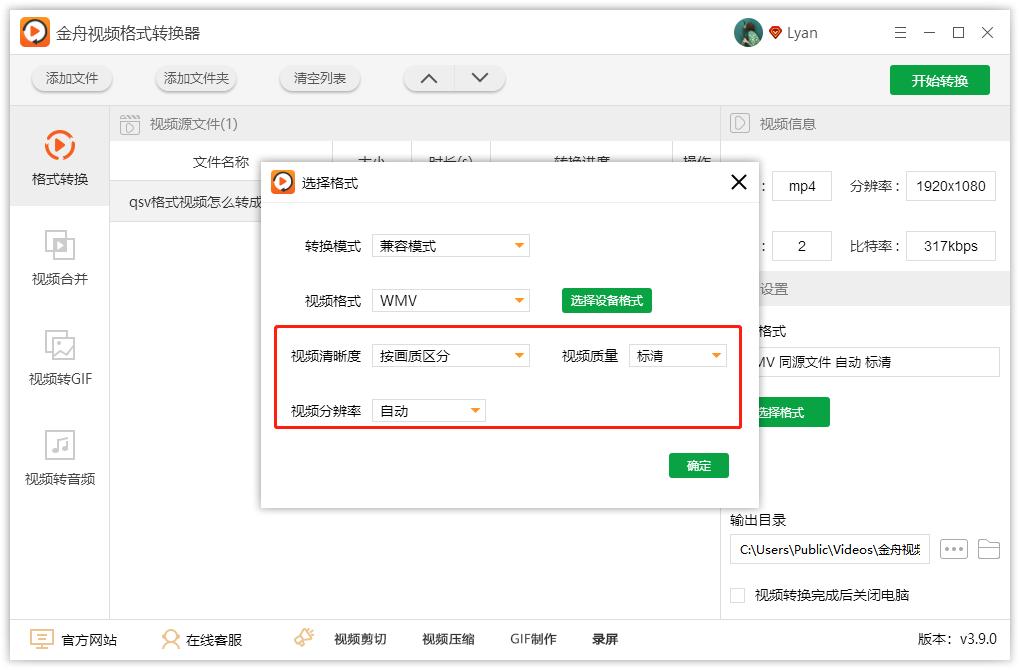Open the 视频合并 video merge panel

pos(60,258)
